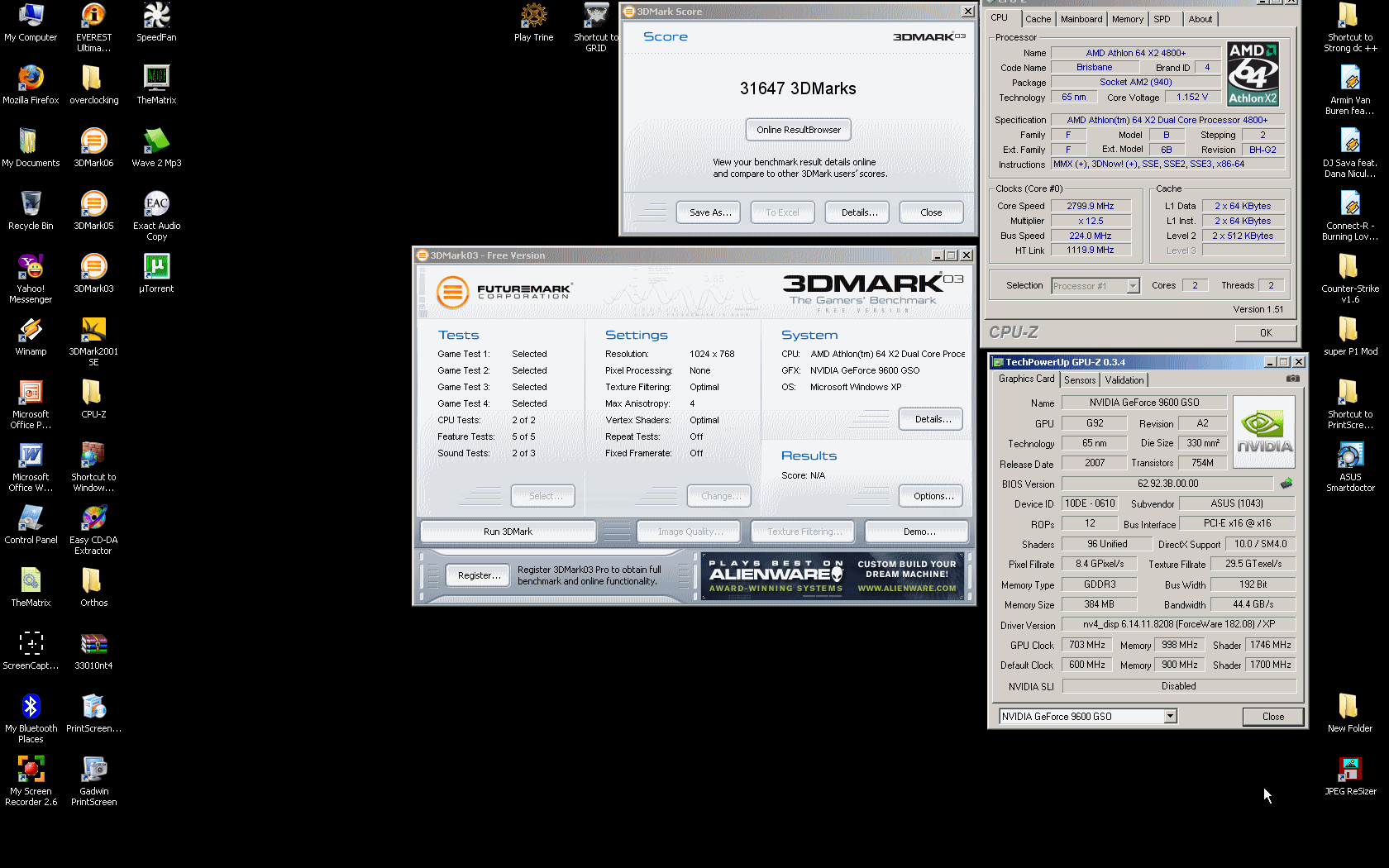Viewport: 1389px width, 868px height.
Task: Launch SpeedFan from the desktop
Action: (x=156, y=22)
